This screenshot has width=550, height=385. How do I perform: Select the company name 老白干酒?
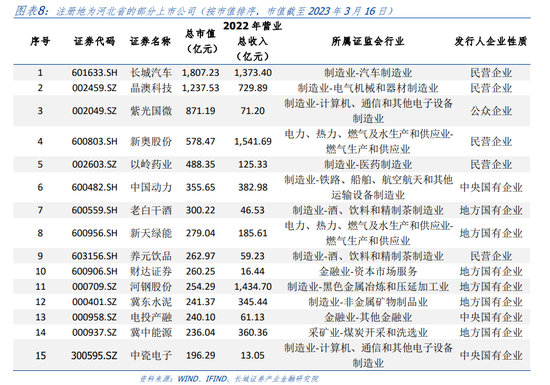click(151, 210)
